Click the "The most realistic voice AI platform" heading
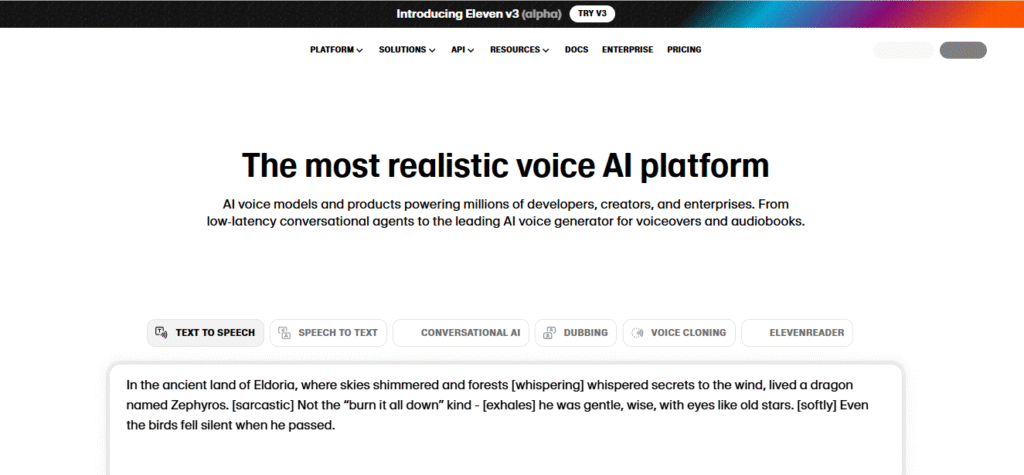The width and height of the screenshot is (1024, 475). (x=505, y=165)
